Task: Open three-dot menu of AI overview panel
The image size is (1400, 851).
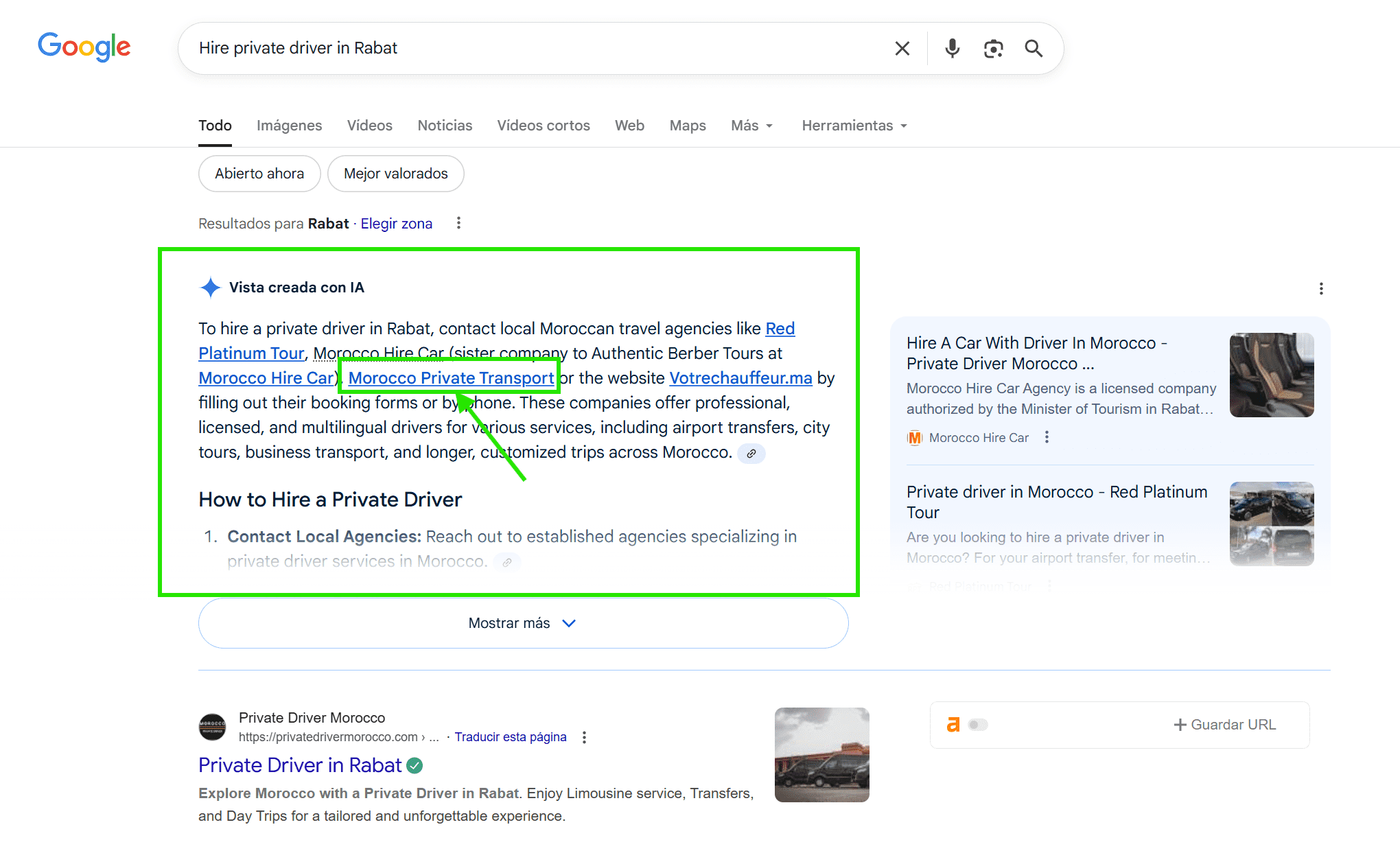Action: coord(1320,289)
